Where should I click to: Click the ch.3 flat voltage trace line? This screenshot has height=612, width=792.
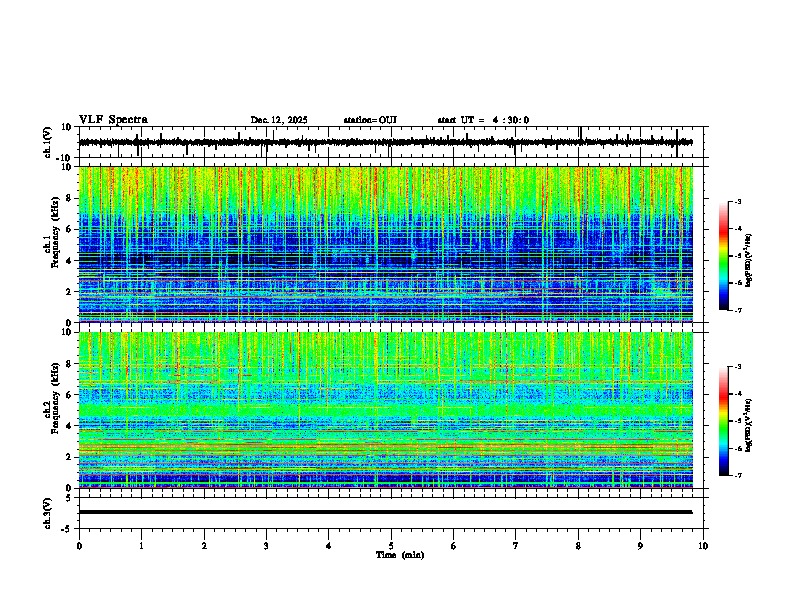(x=386, y=512)
